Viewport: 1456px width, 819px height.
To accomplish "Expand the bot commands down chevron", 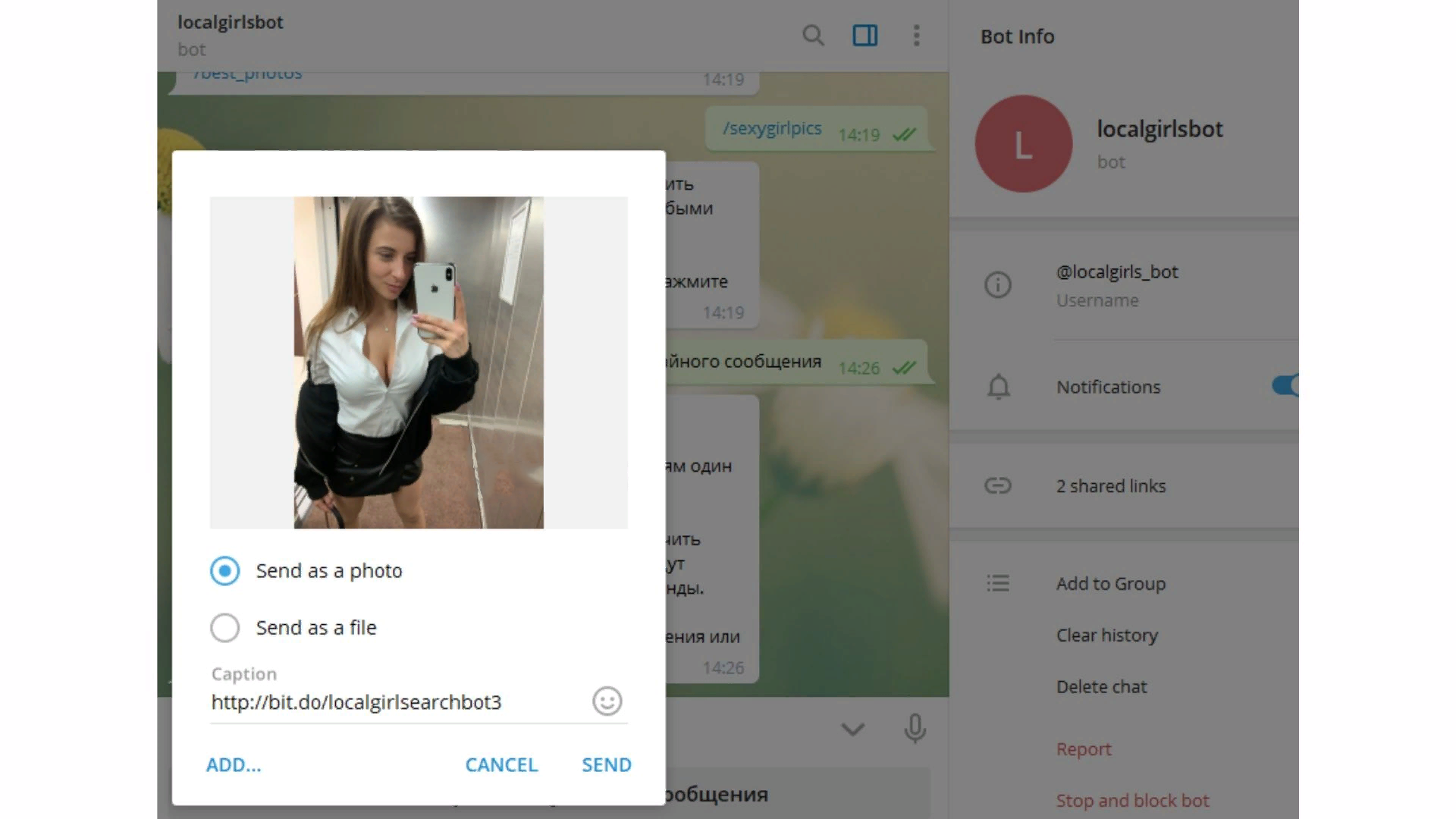I will pos(852,730).
